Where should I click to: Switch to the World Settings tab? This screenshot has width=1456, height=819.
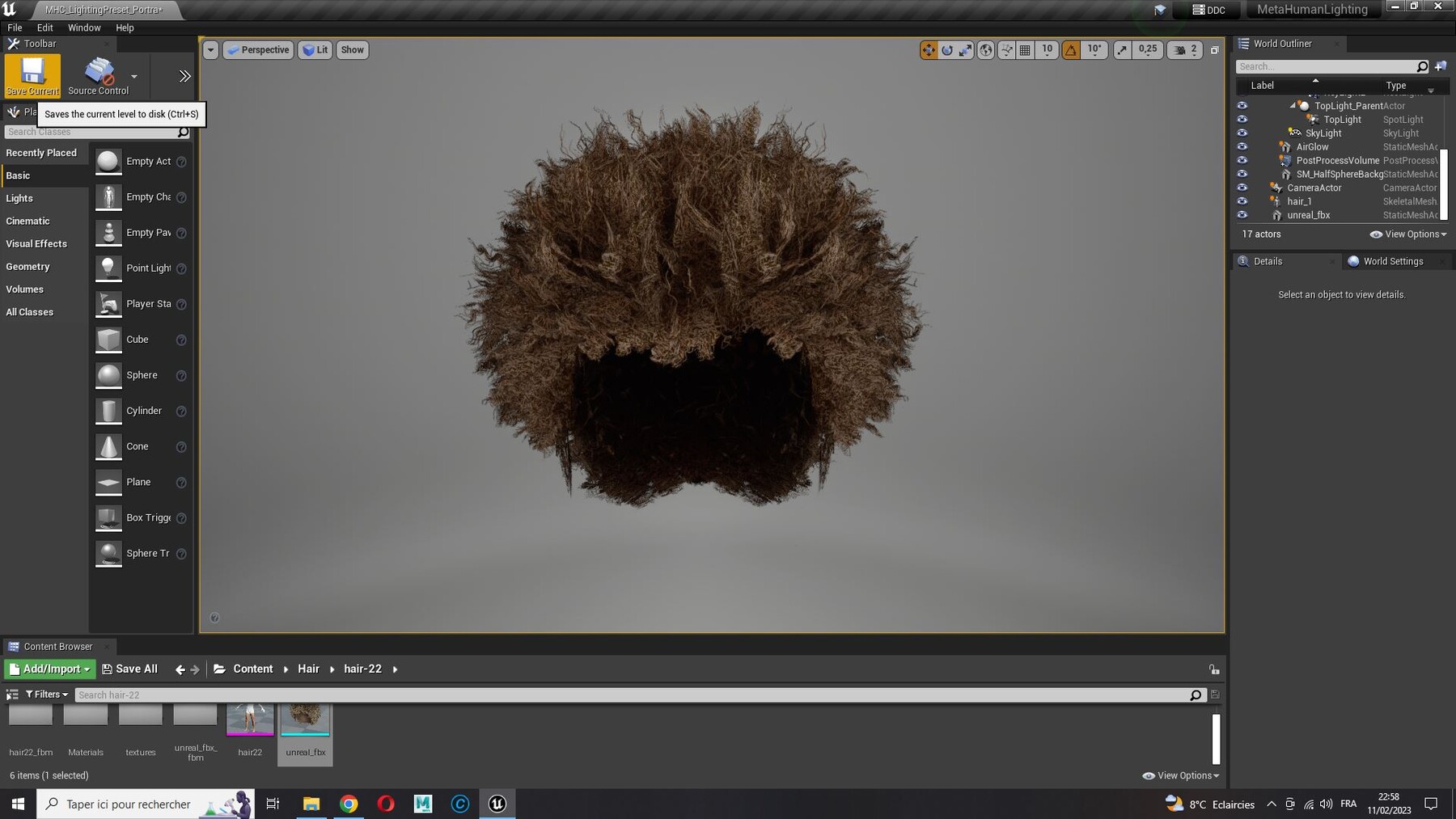(1392, 261)
